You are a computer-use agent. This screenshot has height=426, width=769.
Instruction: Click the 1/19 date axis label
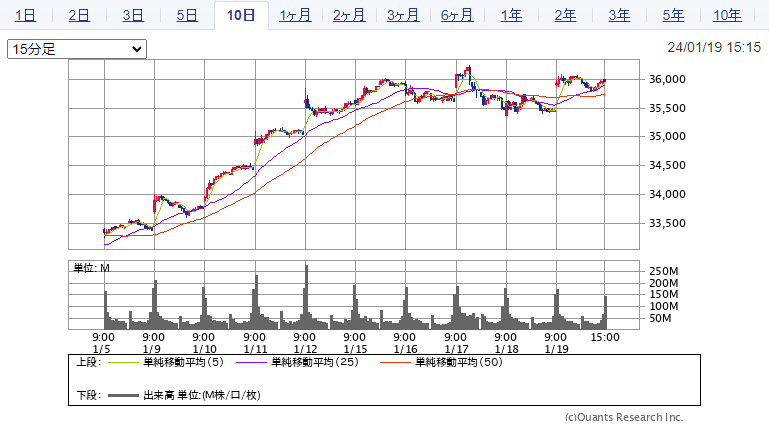pyautogui.click(x=557, y=349)
